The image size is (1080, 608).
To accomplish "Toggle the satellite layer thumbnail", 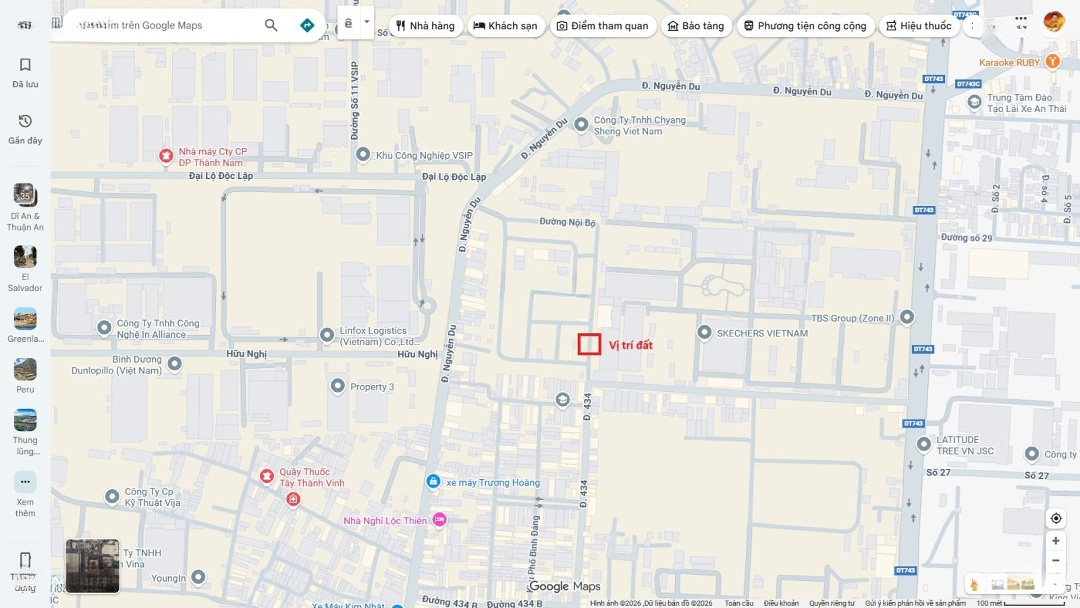I will 92,566.
